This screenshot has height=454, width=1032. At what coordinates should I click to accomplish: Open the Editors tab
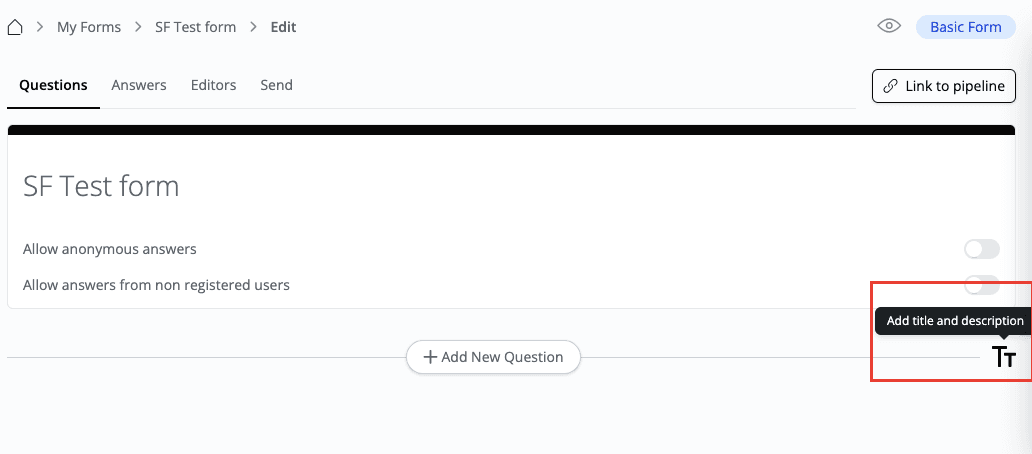pos(213,85)
